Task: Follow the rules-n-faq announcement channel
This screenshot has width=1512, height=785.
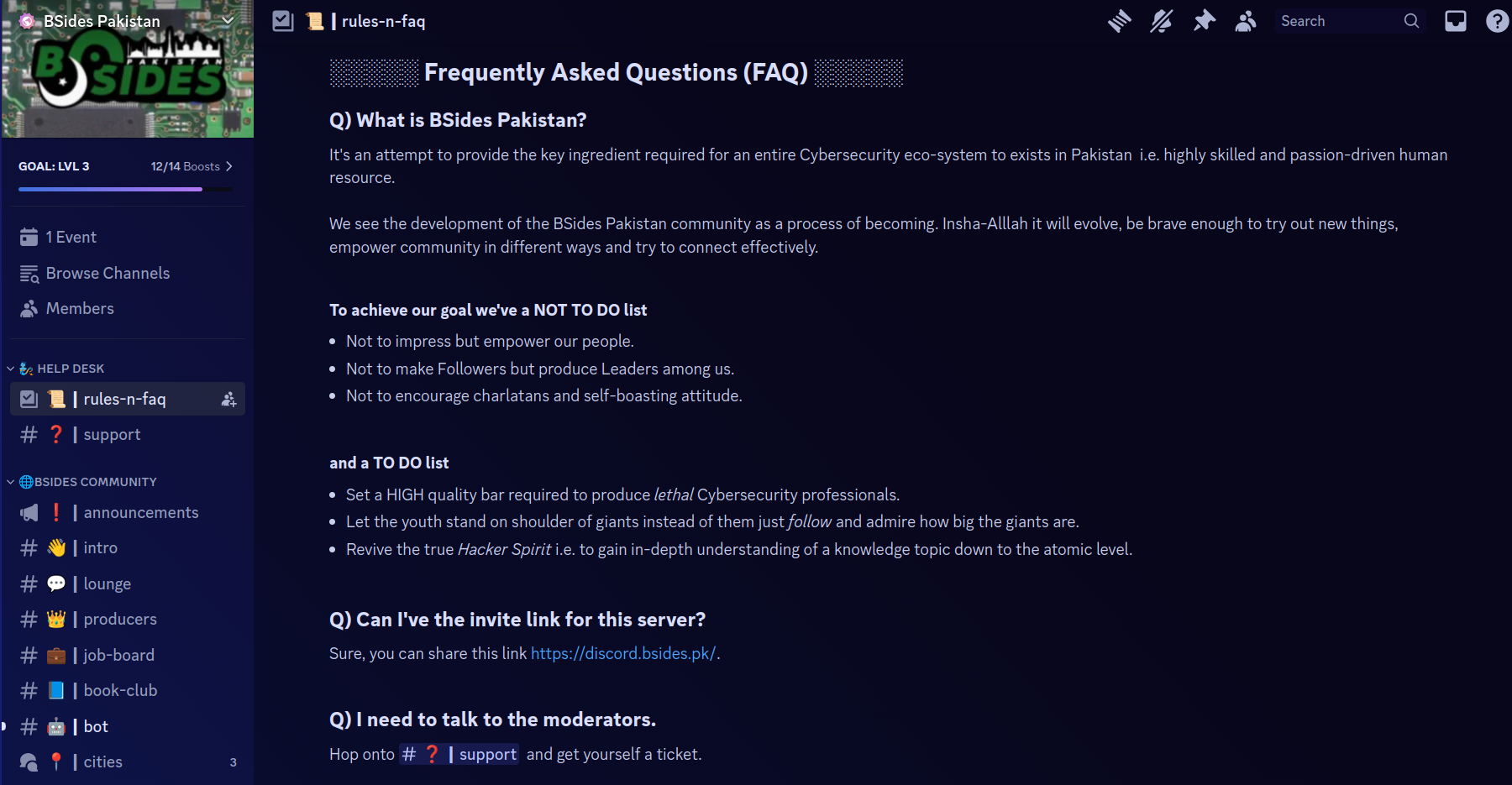Action: point(228,400)
